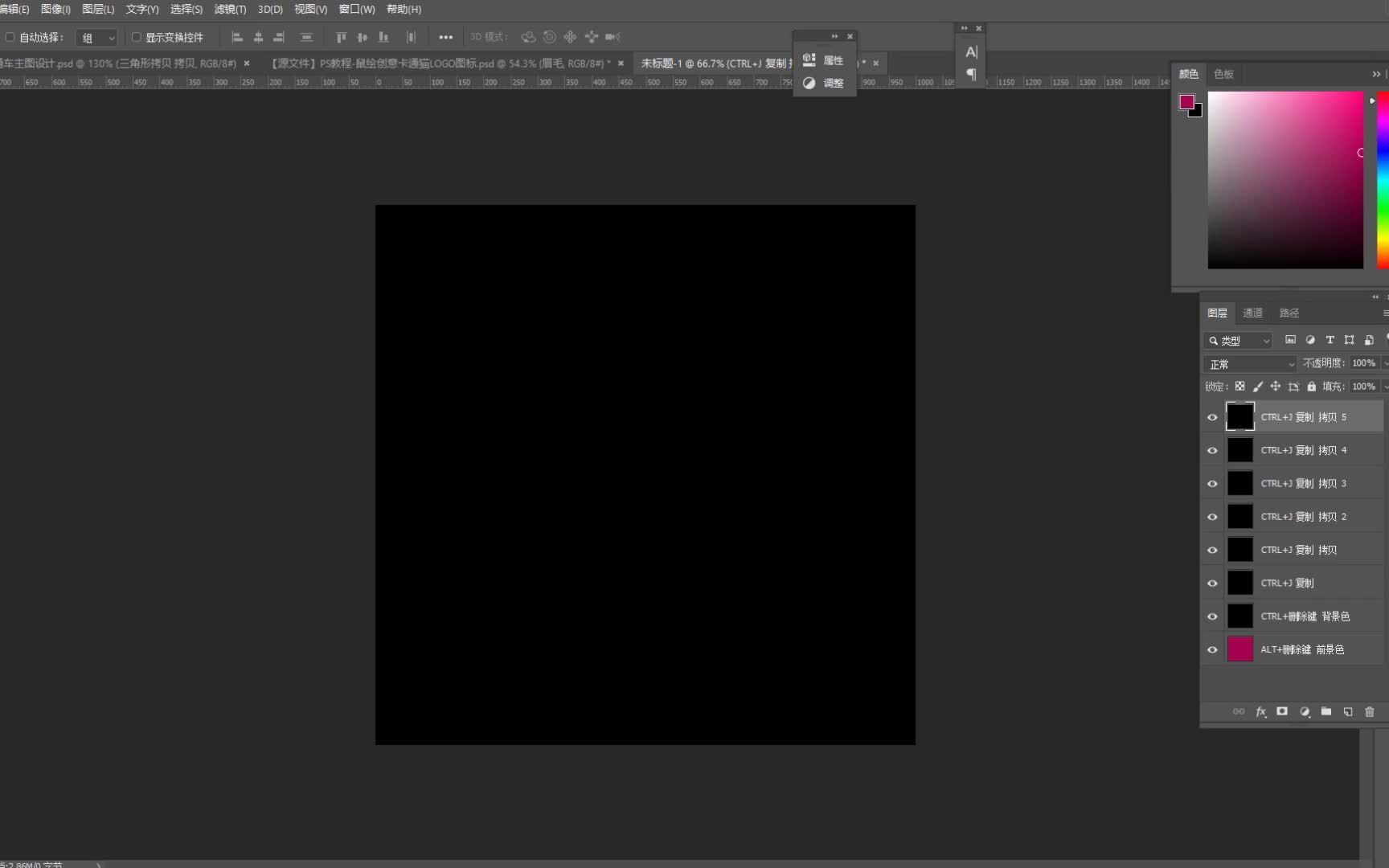Click the background color swatch
This screenshot has width=1389, height=868.
coord(1198,113)
